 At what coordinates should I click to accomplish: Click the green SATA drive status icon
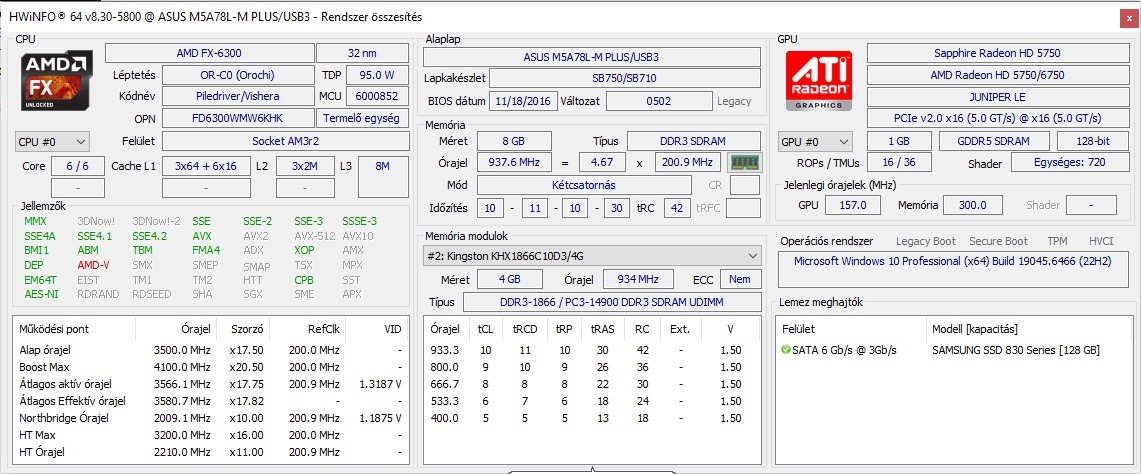tap(785, 350)
